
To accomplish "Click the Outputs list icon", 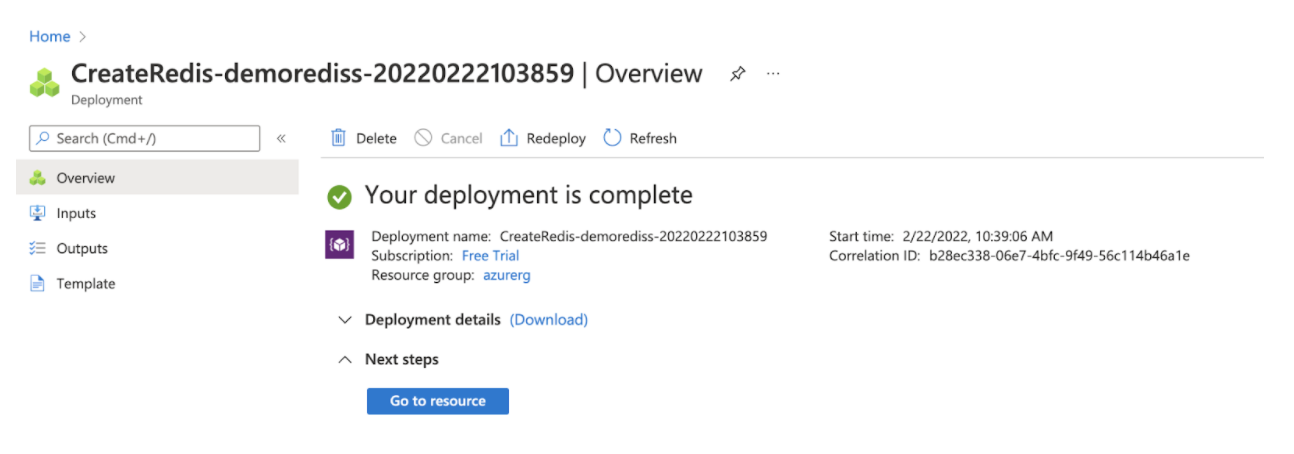I will point(38,248).
